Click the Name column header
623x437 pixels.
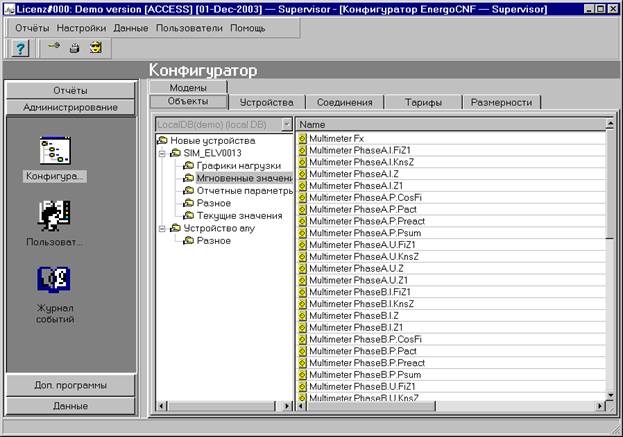coord(451,124)
